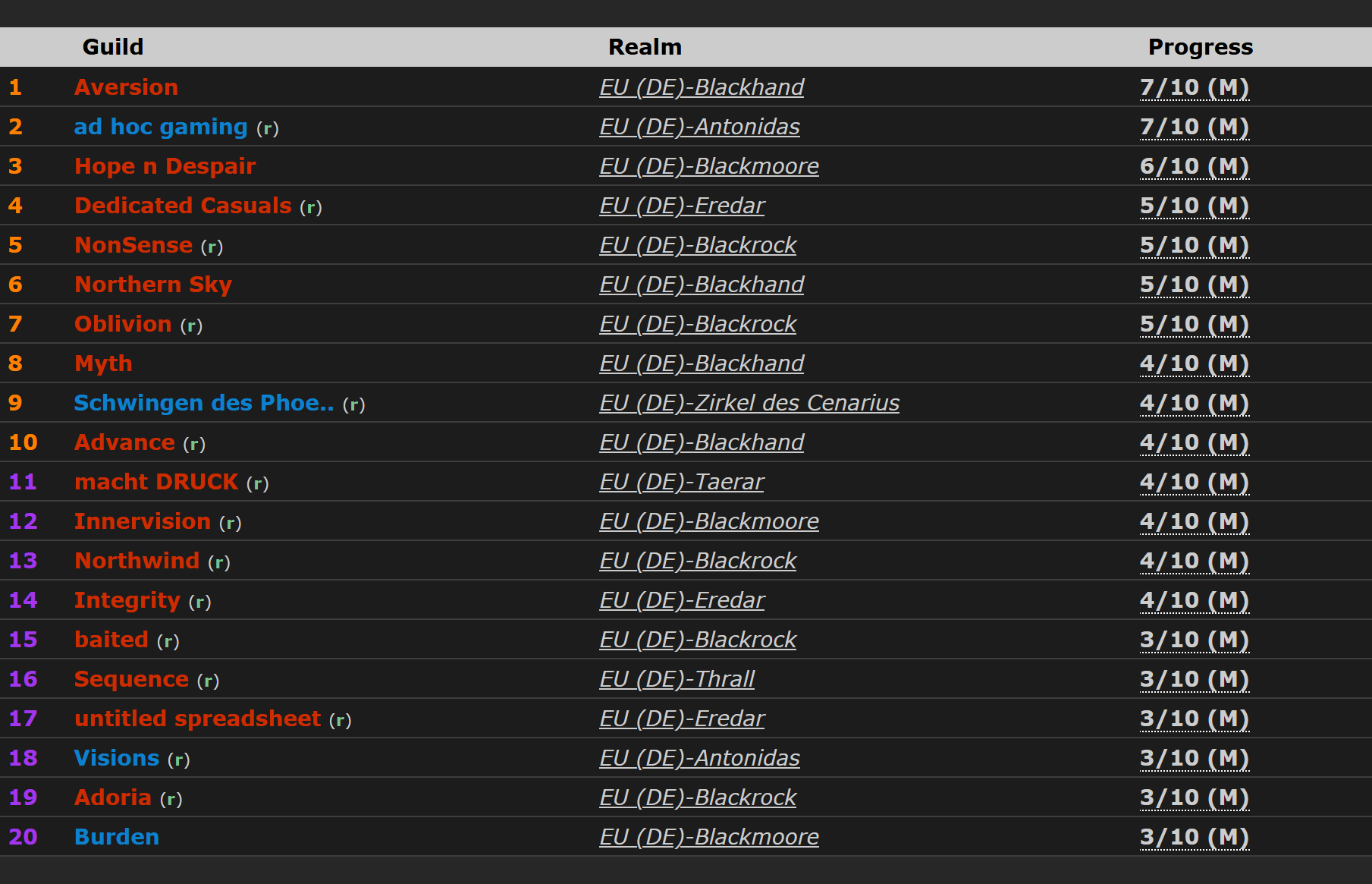Open the Northwind guild link
The width and height of the screenshot is (1372, 884).
tap(137, 561)
